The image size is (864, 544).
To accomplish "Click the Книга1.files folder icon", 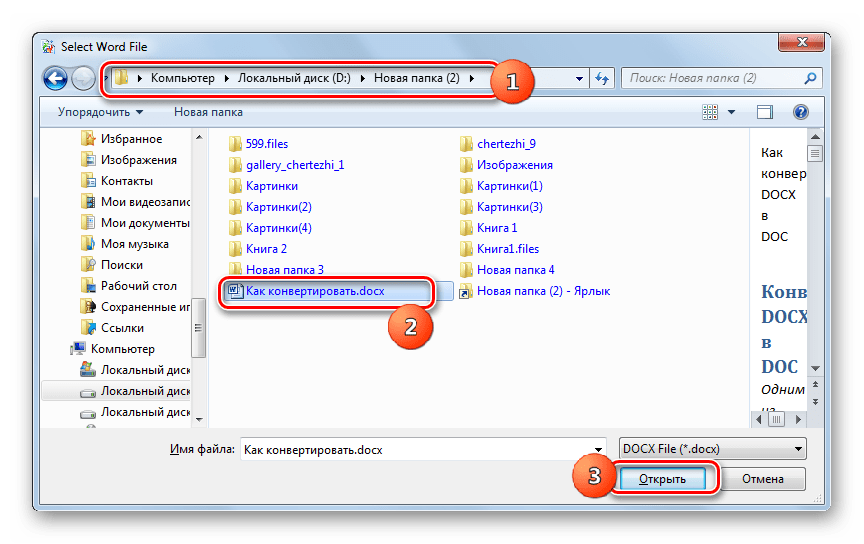I will click(x=466, y=249).
